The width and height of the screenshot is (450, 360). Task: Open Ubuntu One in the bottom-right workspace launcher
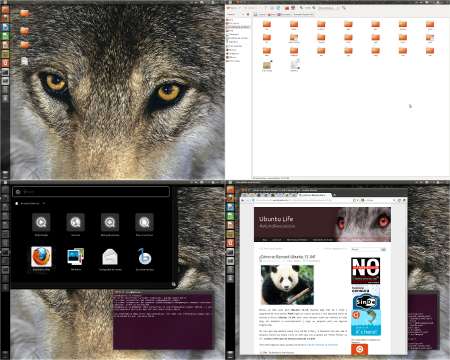click(230, 243)
